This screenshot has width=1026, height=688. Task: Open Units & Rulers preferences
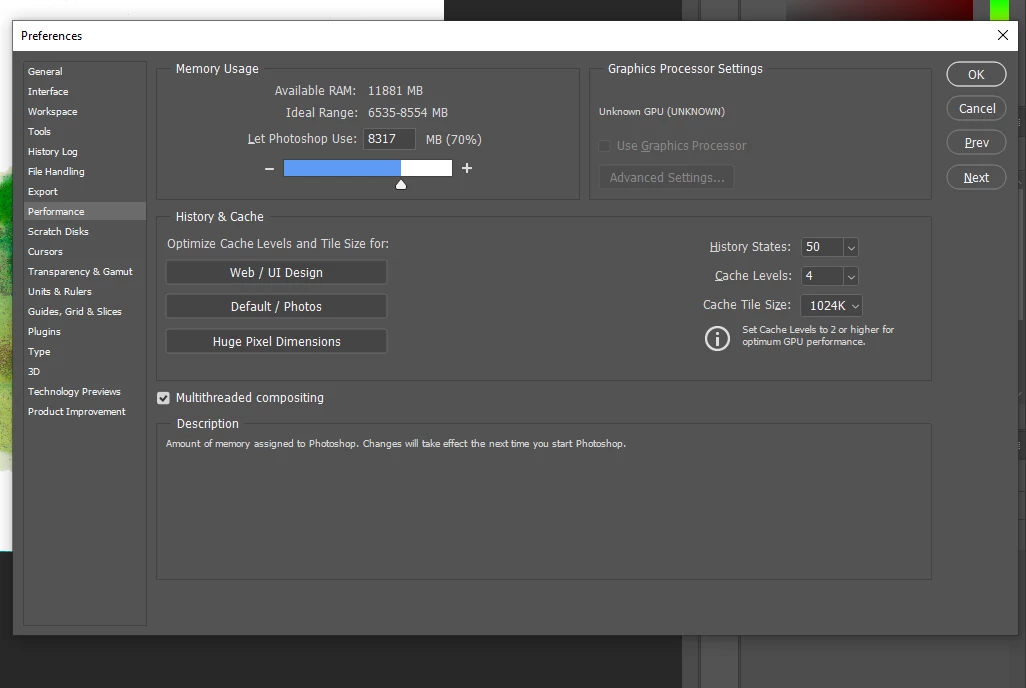tap(84, 291)
